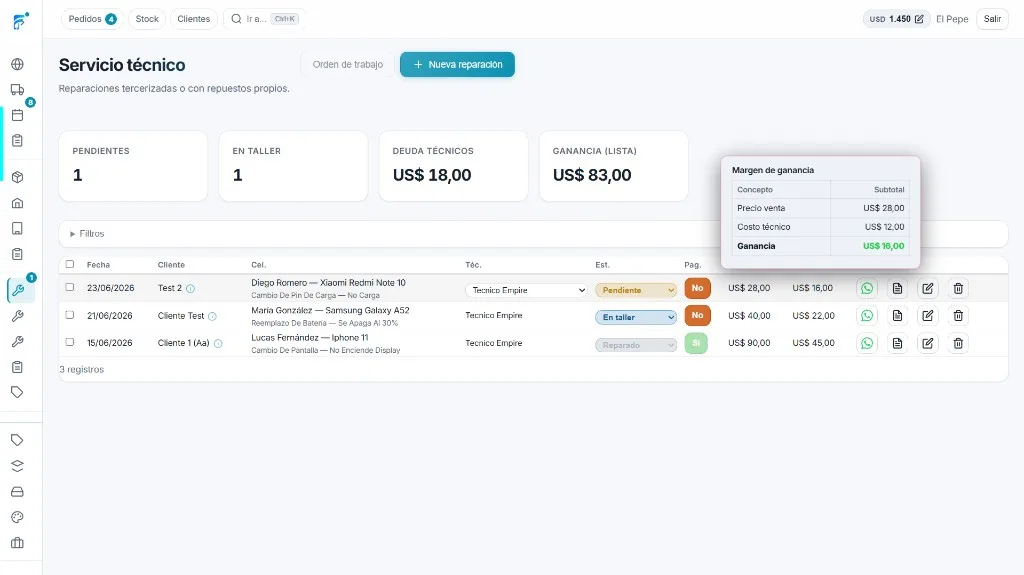Click the Orden de trabajo button

pos(347,65)
